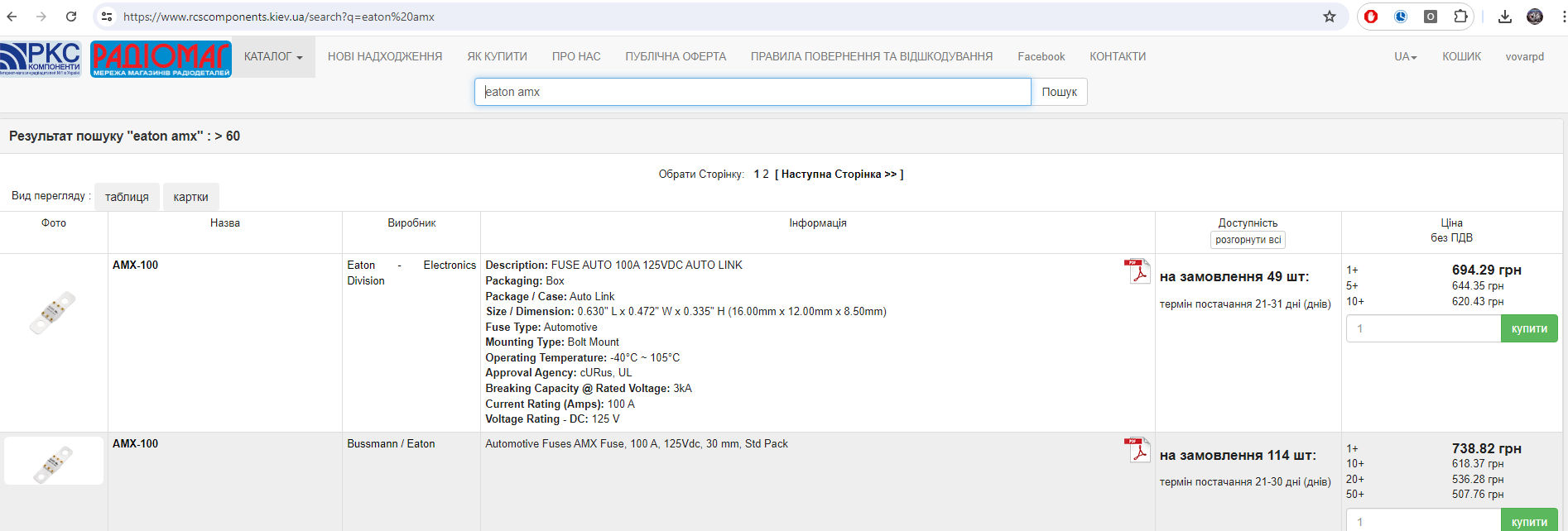Click the РКС Компоненти logo
The image size is (1568, 531).
point(41,59)
